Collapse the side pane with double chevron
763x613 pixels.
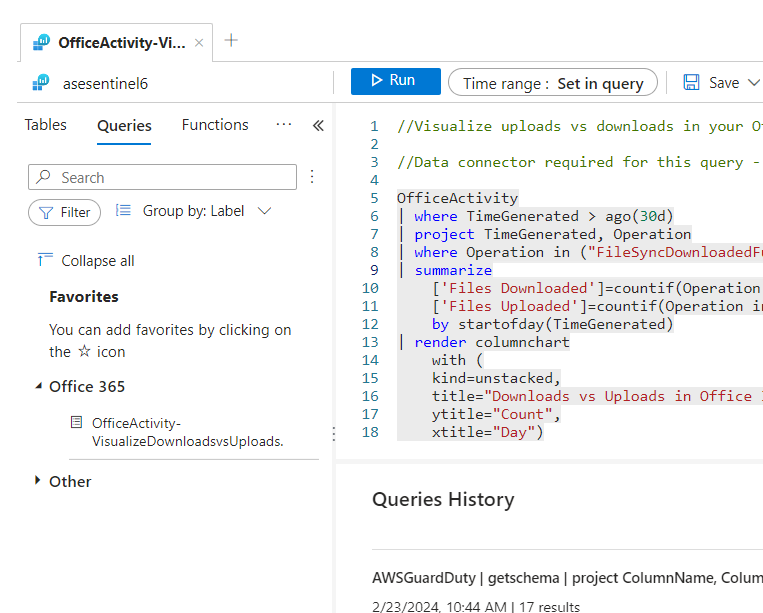[x=318, y=126]
